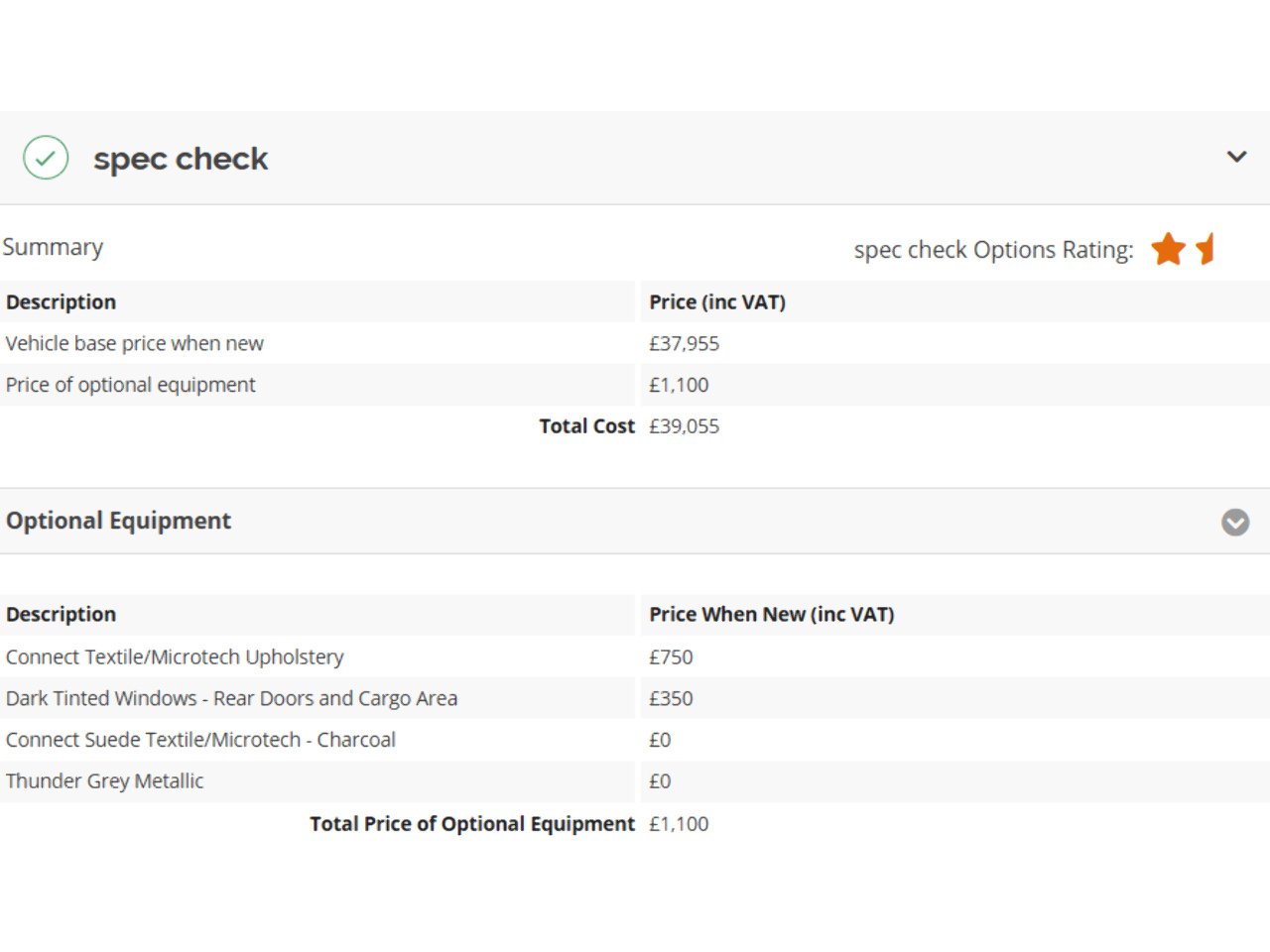Collapse Optional Equipment with the grey circle arrow
This screenshot has width=1270, height=952.
[x=1235, y=522]
